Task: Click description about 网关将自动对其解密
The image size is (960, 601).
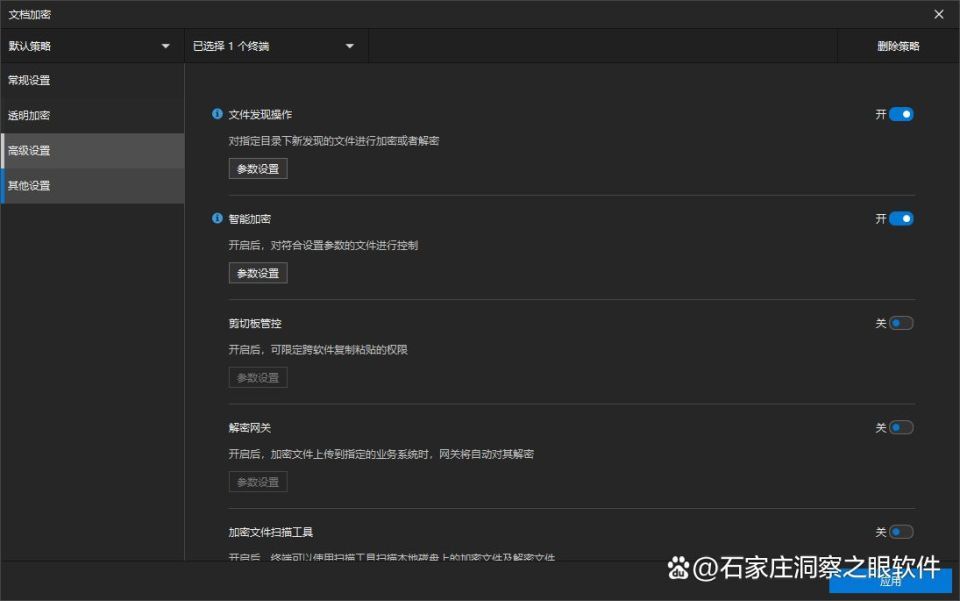Action: [381, 454]
